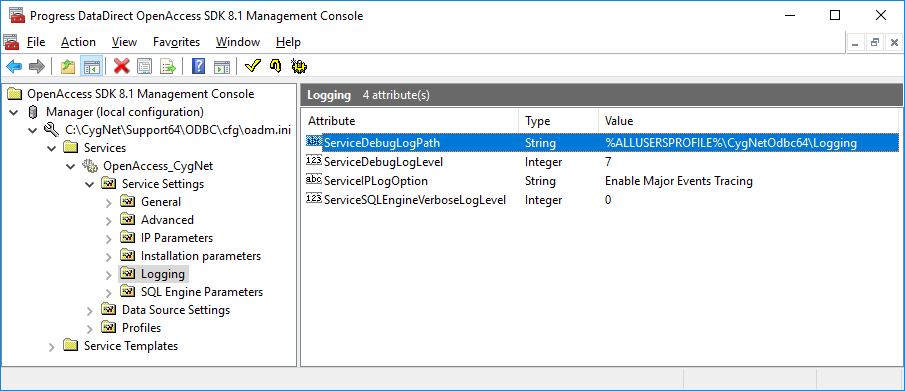
Task: Collapse the Services folder node
Action: click(51, 148)
